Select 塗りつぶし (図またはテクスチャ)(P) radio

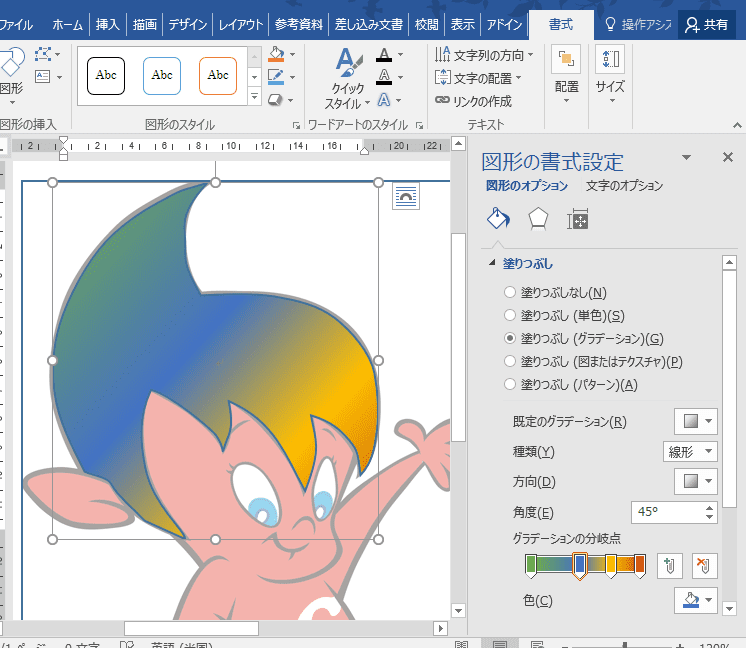pyautogui.click(x=510, y=361)
